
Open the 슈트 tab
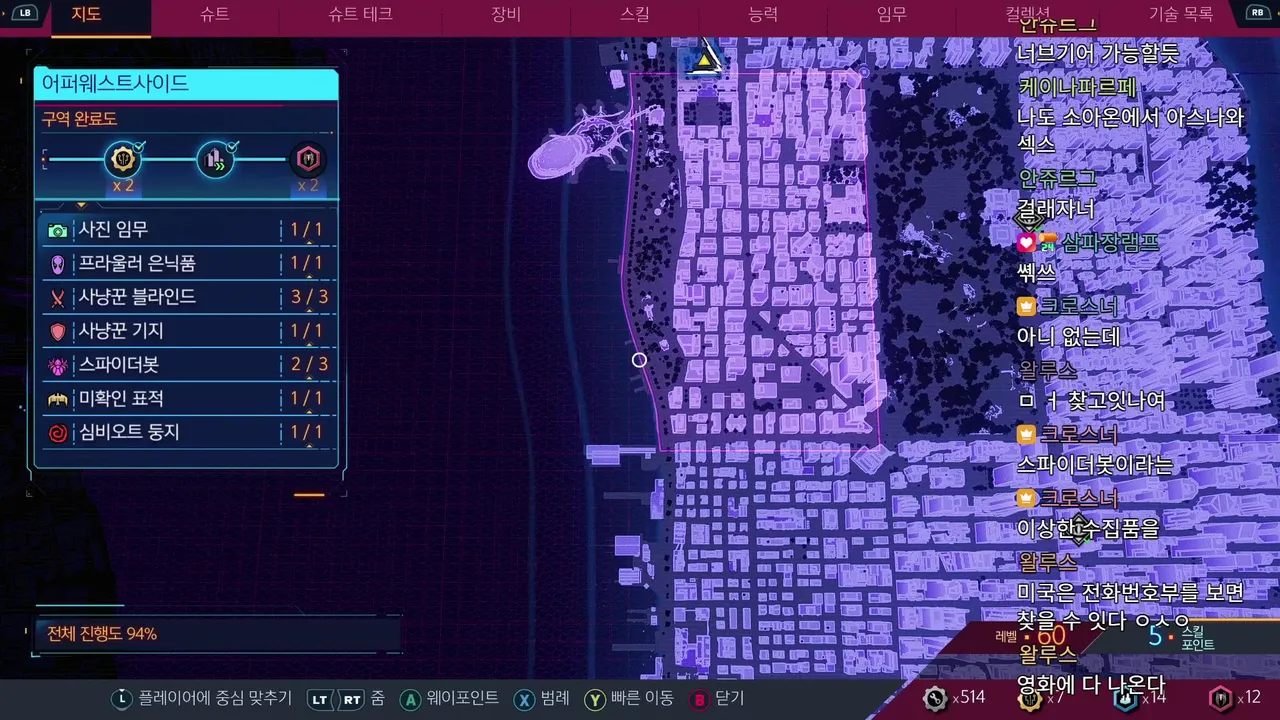coord(214,14)
